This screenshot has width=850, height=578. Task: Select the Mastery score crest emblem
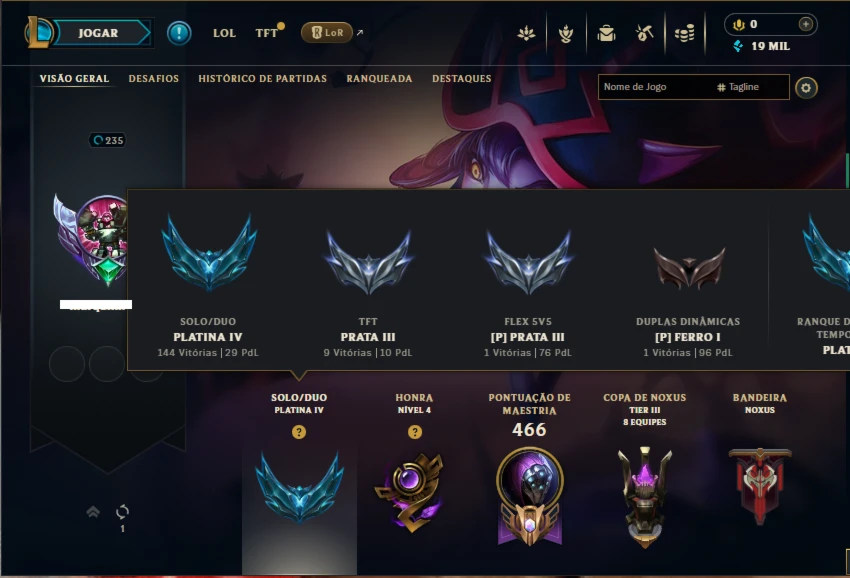coord(530,496)
